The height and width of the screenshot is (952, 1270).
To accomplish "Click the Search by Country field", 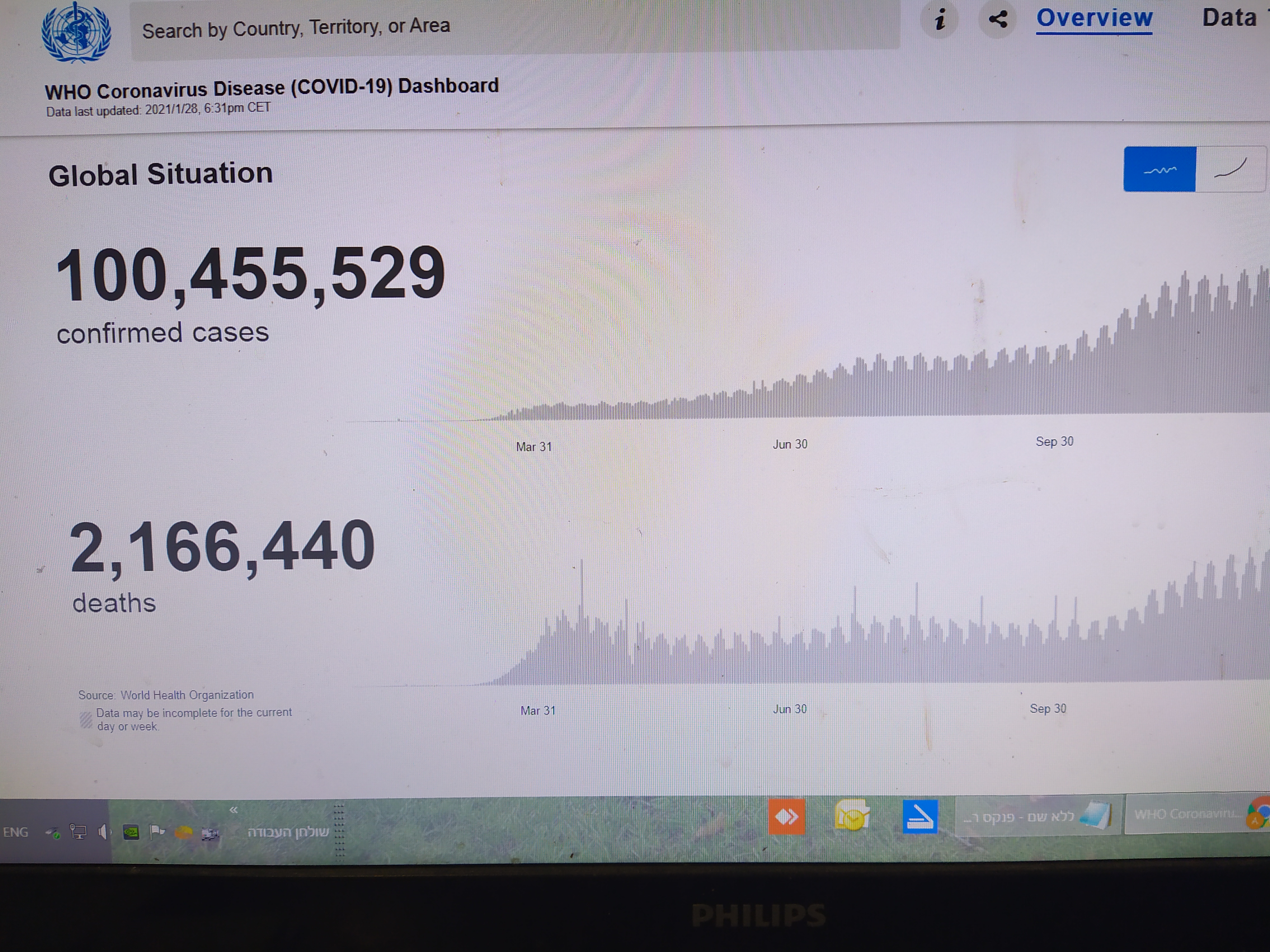I will click(x=515, y=29).
